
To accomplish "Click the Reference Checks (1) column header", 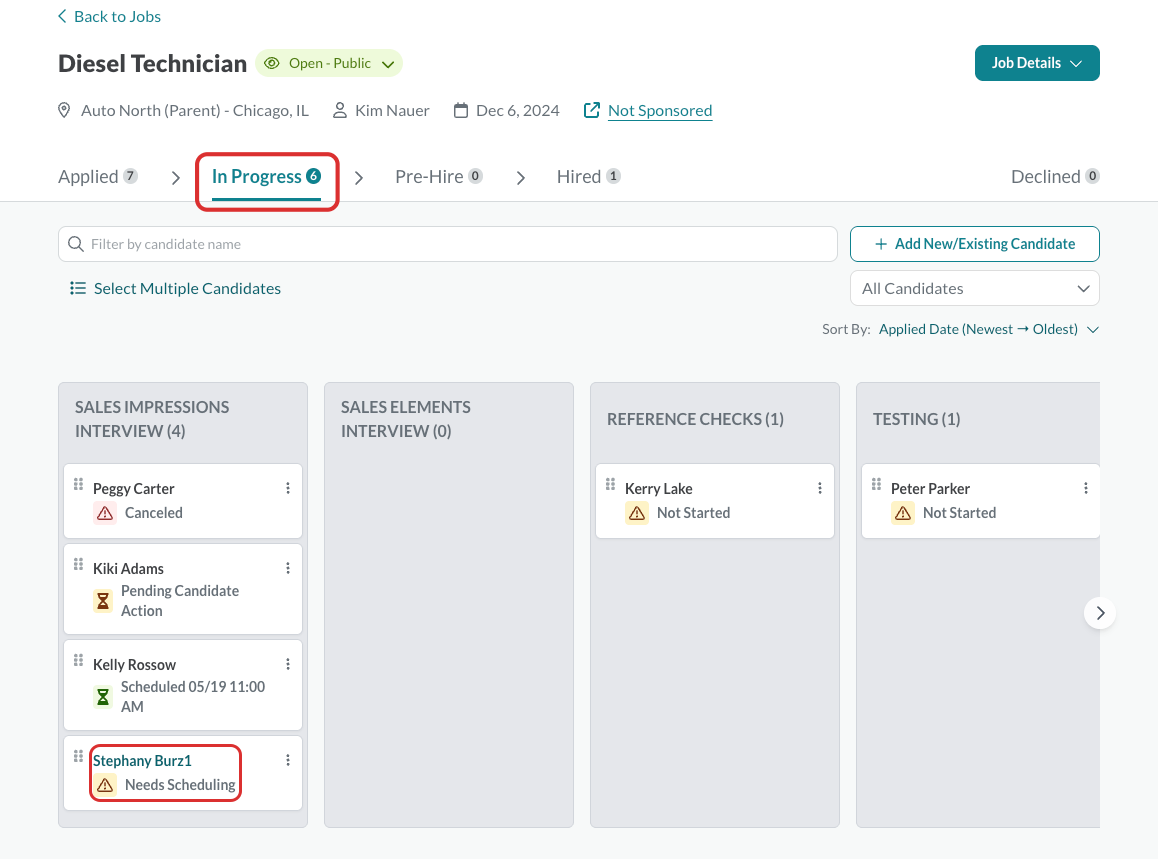I will (x=695, y=420).
